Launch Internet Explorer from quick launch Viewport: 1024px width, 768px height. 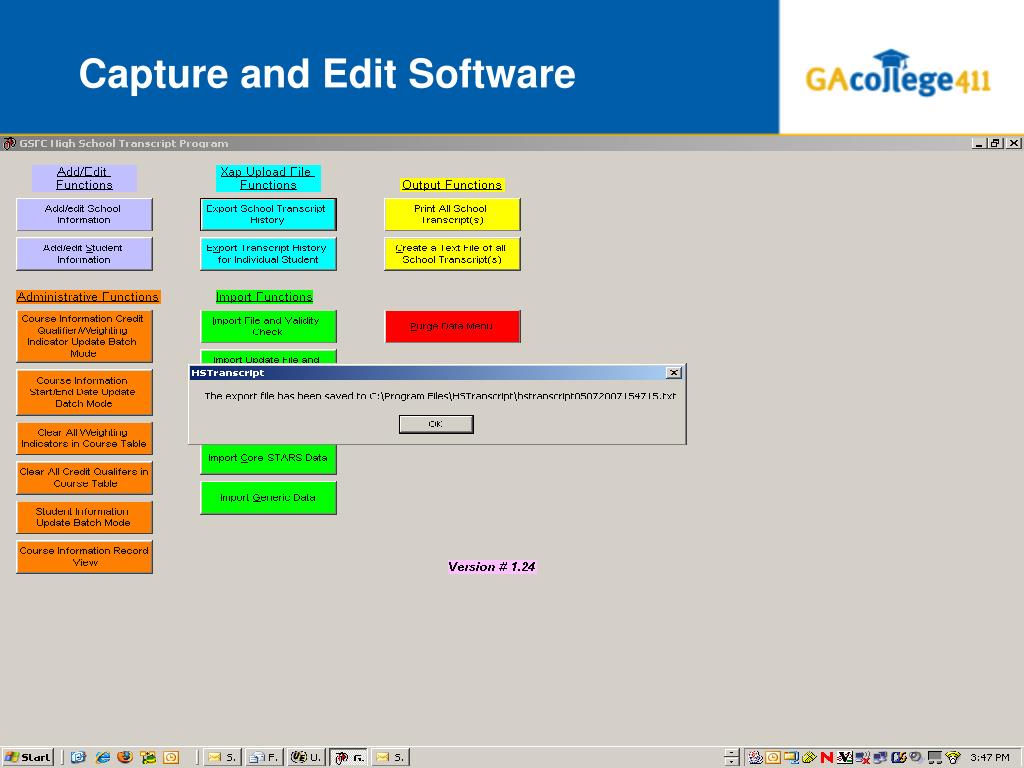pyautogui.click(x=103, y=757)
